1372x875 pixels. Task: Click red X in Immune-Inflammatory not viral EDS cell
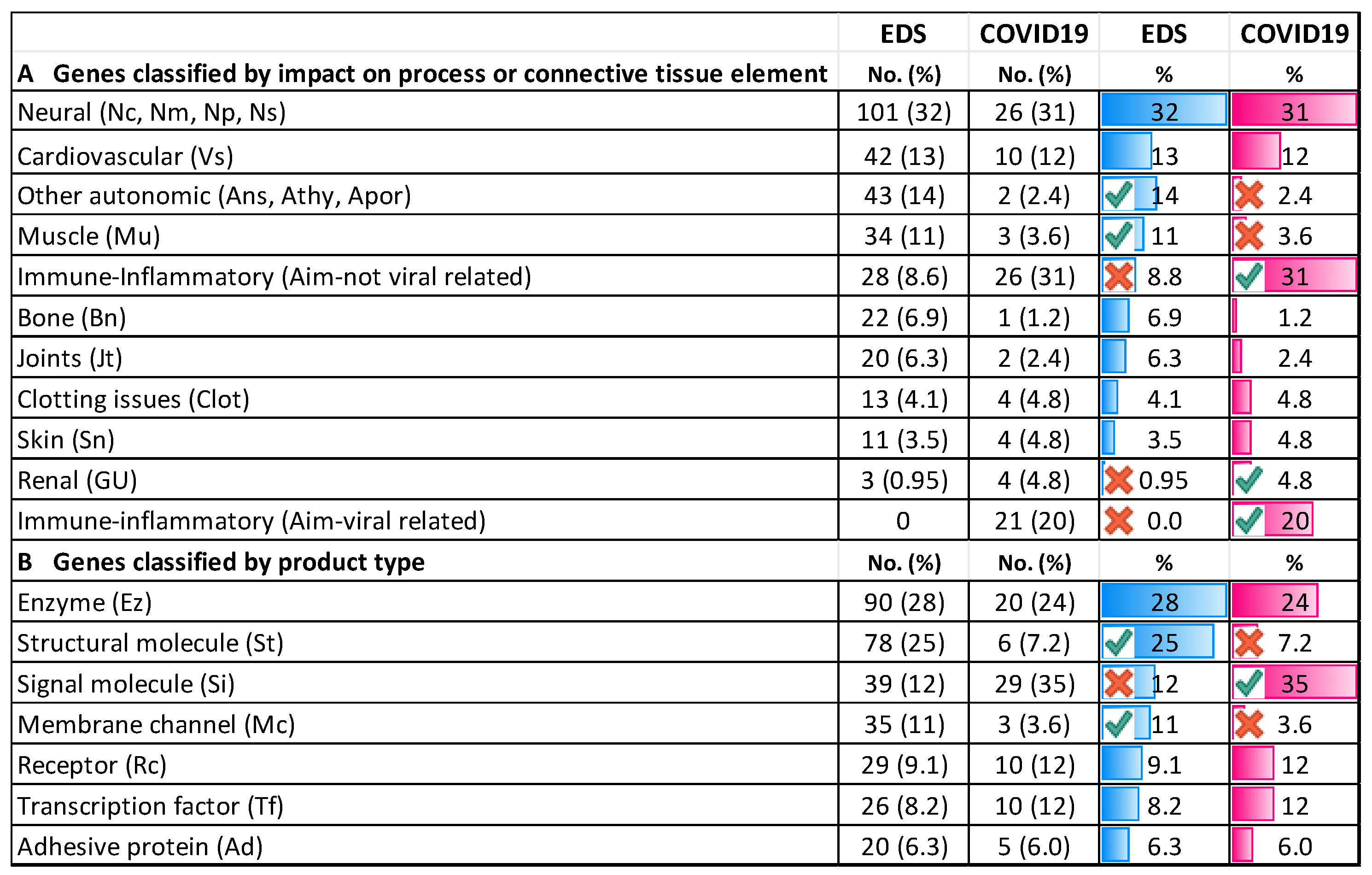tap(1118, 276)
